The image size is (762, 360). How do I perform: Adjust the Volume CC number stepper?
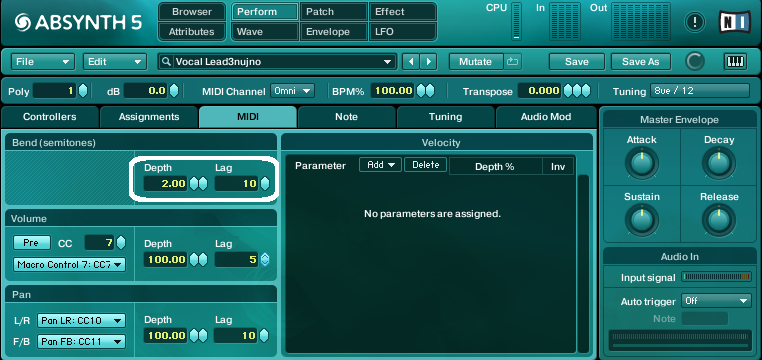[x=121, y=242]
